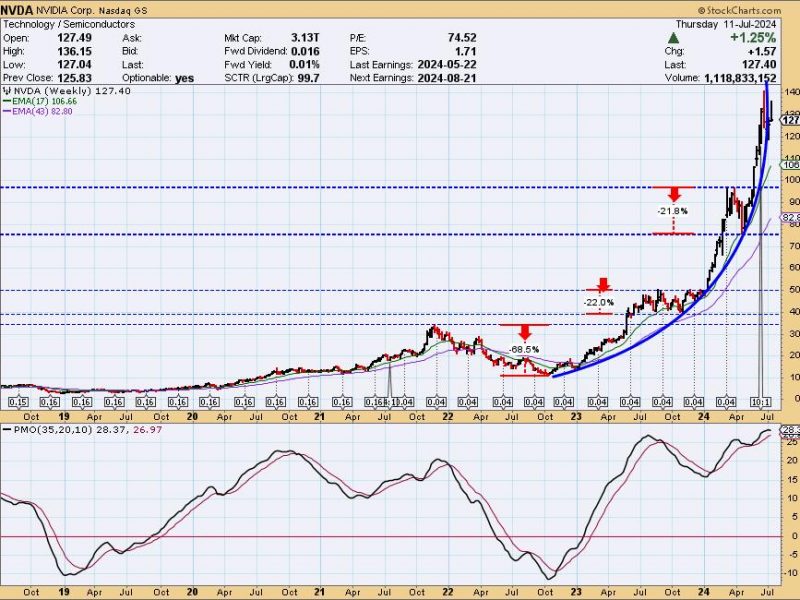Click the green up-triangle change indicator

(673, 38)
